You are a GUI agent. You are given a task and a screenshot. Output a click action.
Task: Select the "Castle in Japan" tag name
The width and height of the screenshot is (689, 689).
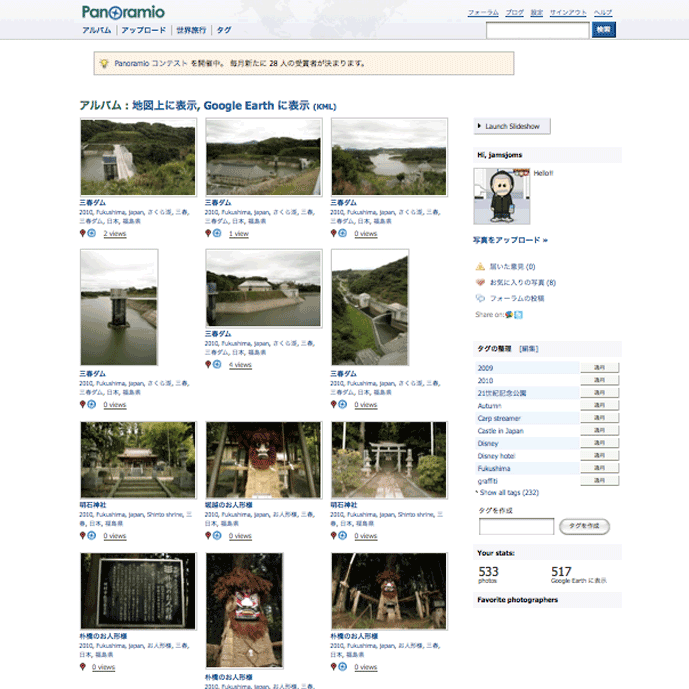[x=500, y=431]
